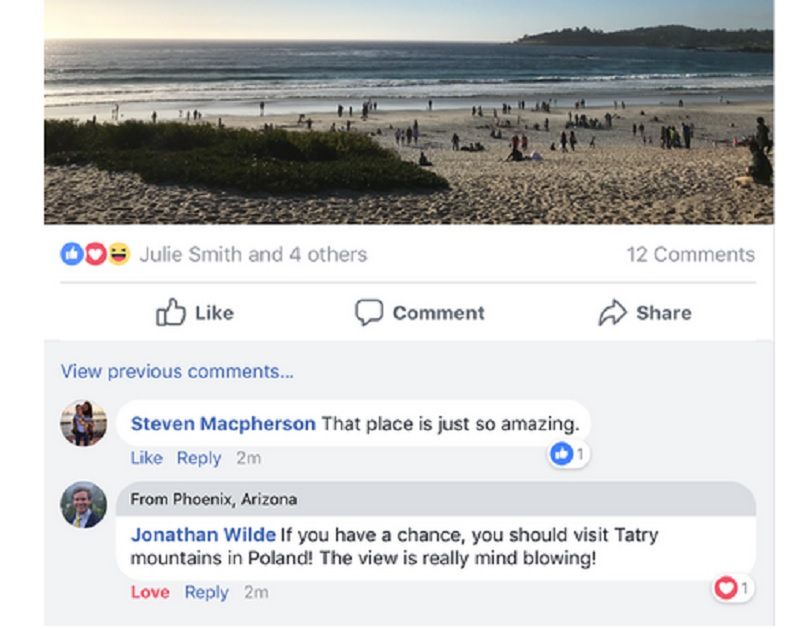The width and height of the screenshot is (800, 629).
Task: Reply to Jonathan Wilde's comment
Action: click(x=206, y=592)
